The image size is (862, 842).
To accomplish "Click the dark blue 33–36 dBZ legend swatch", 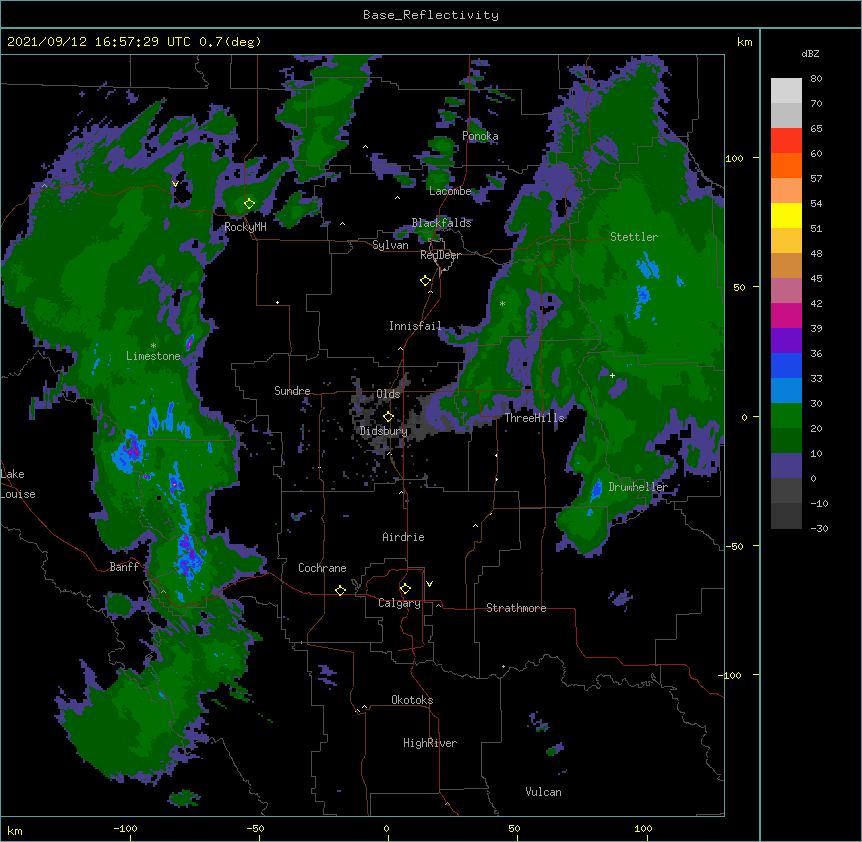I will pyautogui.click(x=786, y=365).
